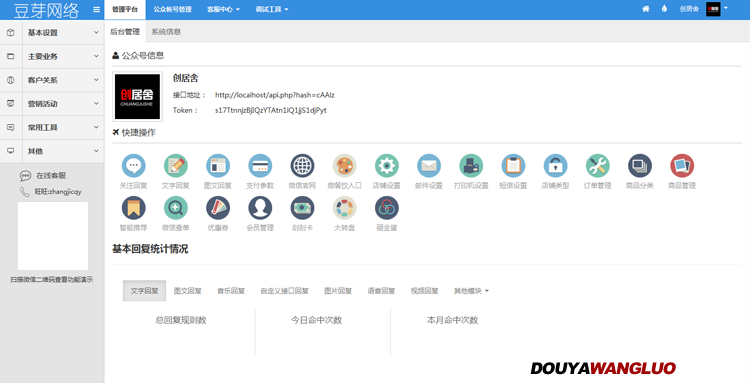Screen dimensions: 750x383
Task: Go to 公众帐号管理 in the top bar
Action: (x=173, y=10)
